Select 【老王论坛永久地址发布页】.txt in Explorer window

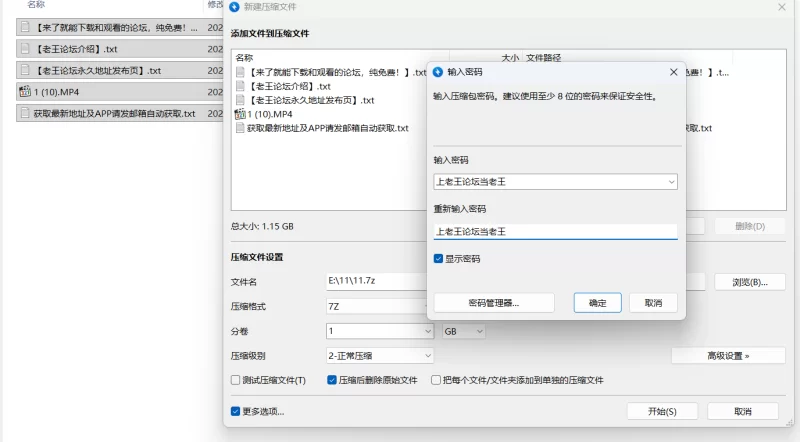[x=120, y=70]
